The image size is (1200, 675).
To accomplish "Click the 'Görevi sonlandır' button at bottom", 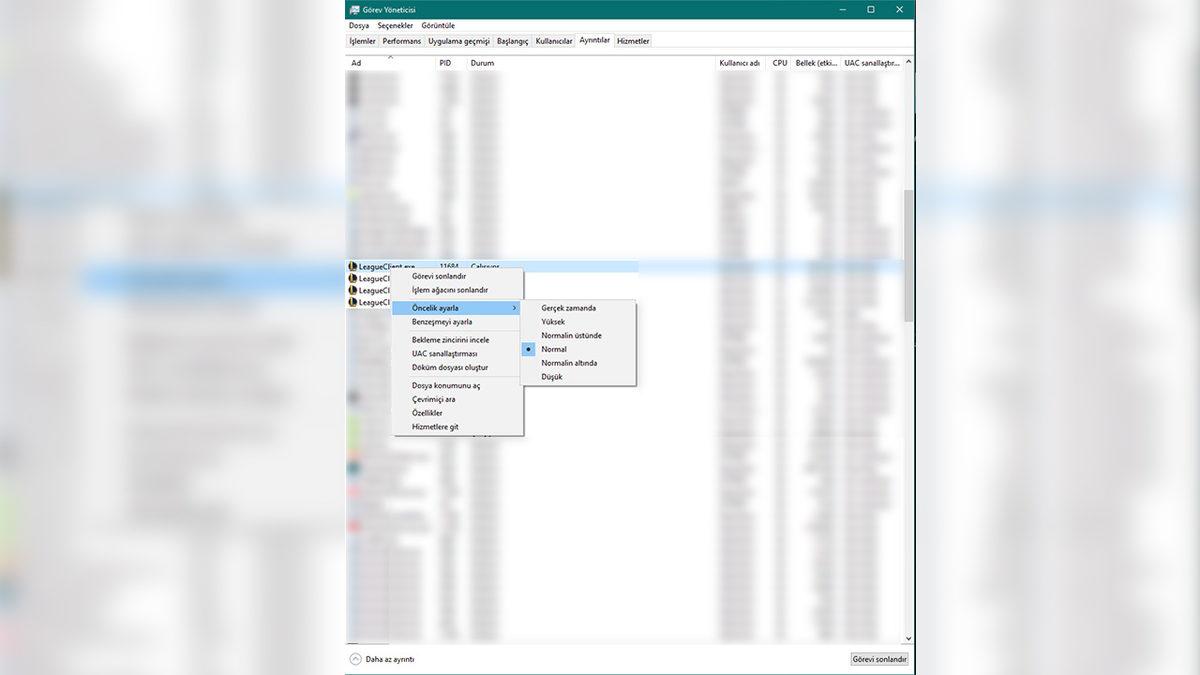I will point(879,659).
